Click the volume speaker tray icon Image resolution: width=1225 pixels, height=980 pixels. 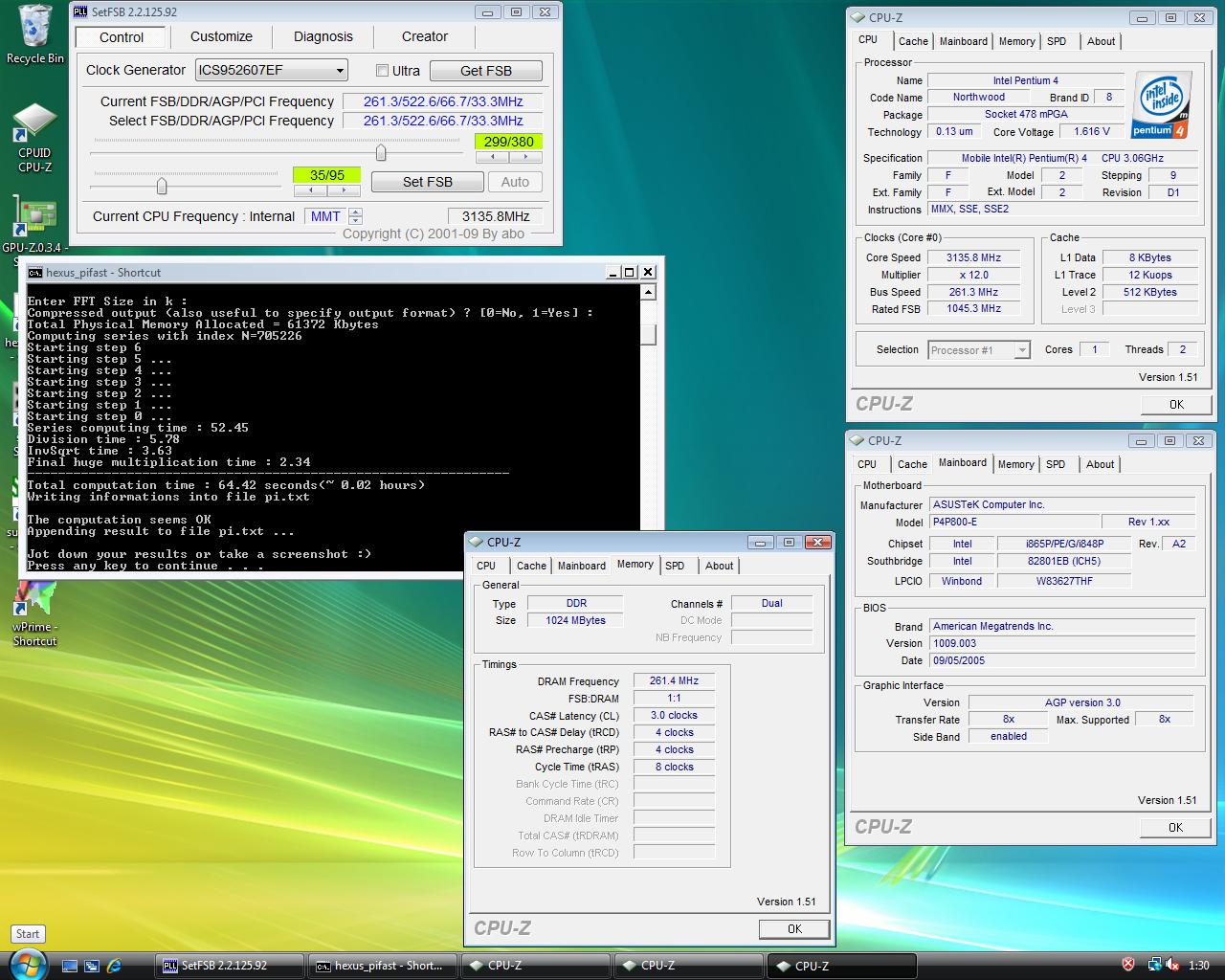1171,965
